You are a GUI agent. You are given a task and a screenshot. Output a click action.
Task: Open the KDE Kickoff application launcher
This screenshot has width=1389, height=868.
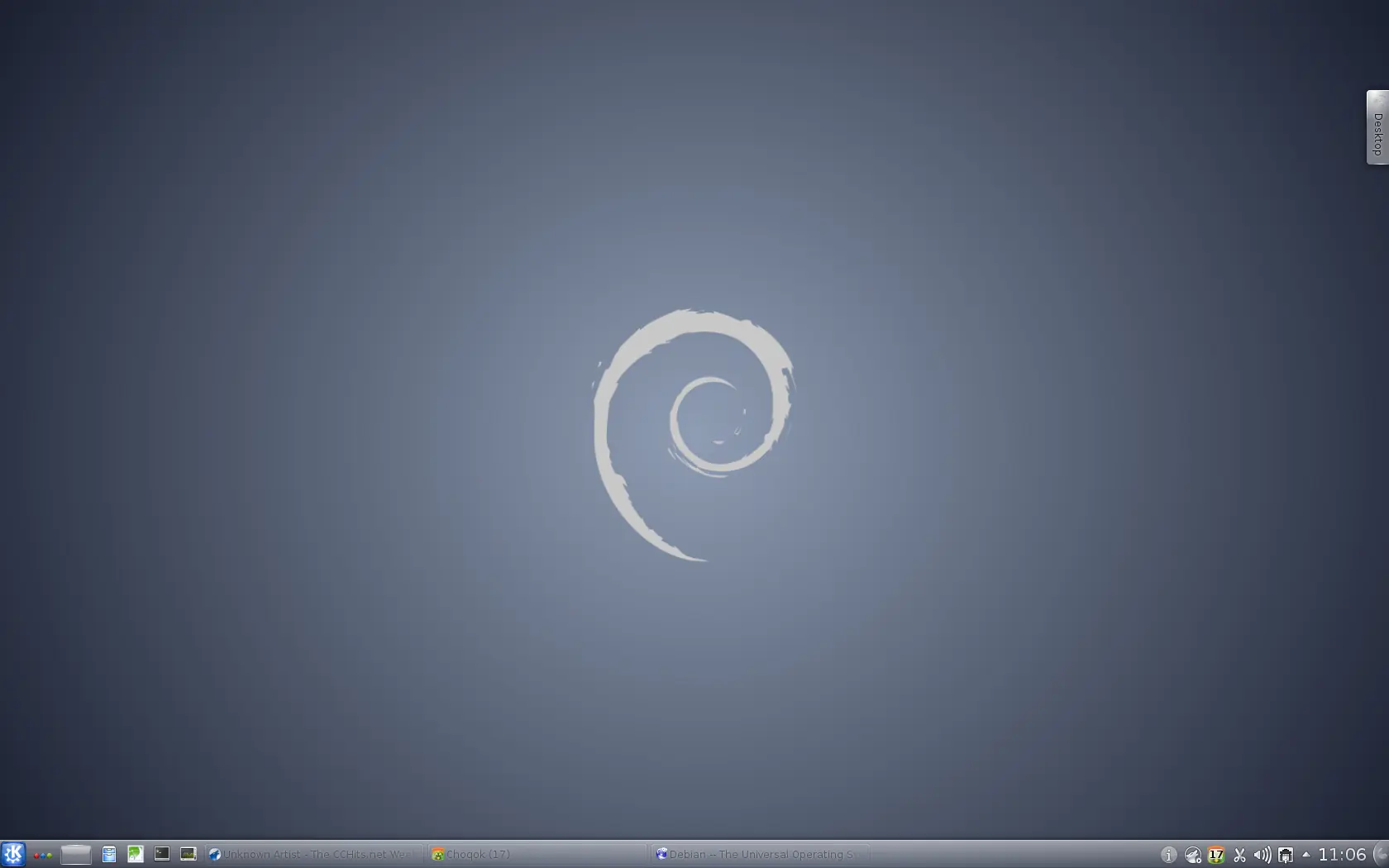click(x=13, y=854)
